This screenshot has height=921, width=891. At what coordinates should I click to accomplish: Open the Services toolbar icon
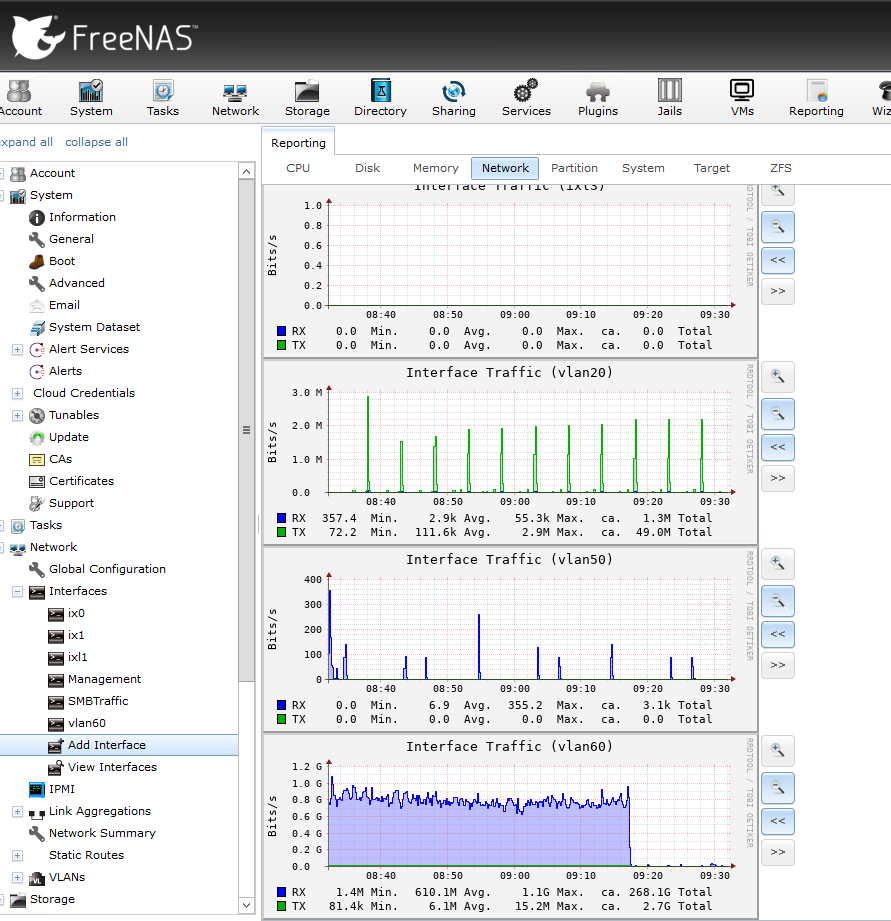click(526, 98)
